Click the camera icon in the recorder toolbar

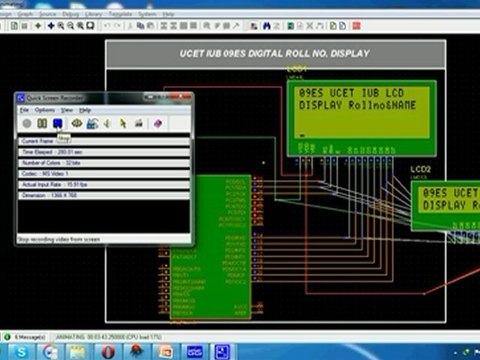click(x=139, y=124)
